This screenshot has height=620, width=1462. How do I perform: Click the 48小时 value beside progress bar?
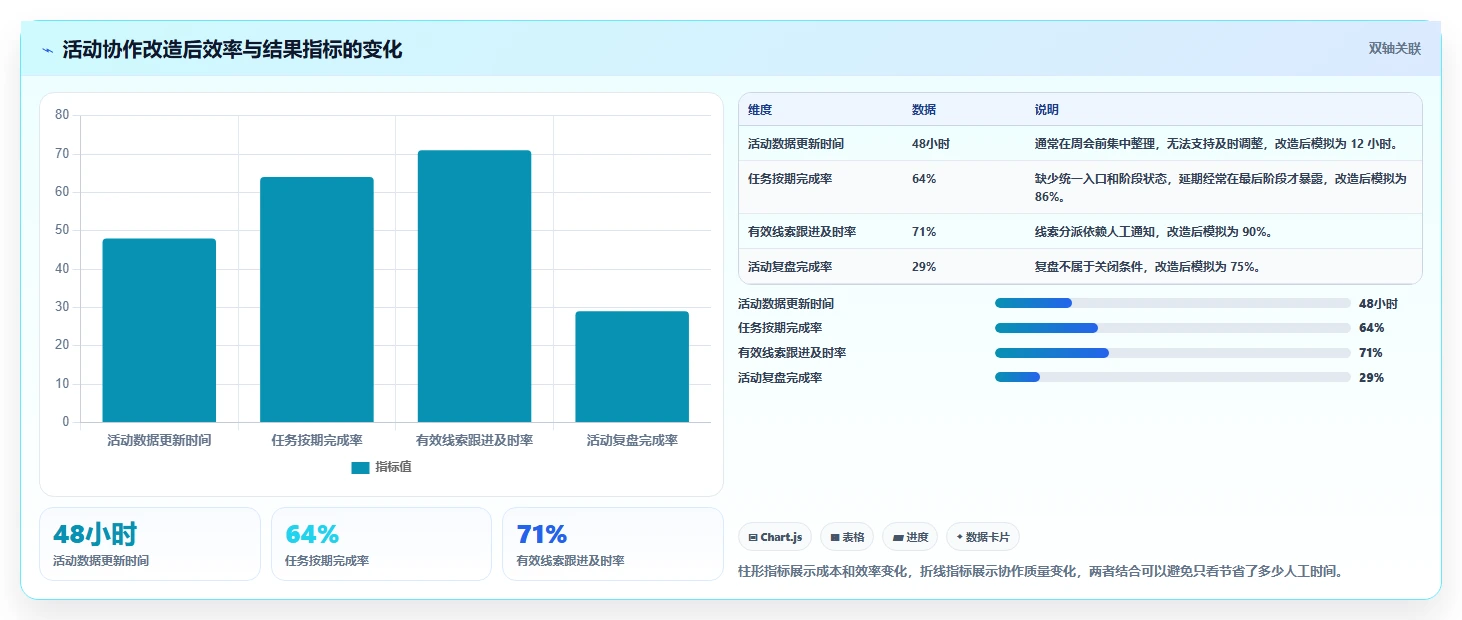(1378, 304)
